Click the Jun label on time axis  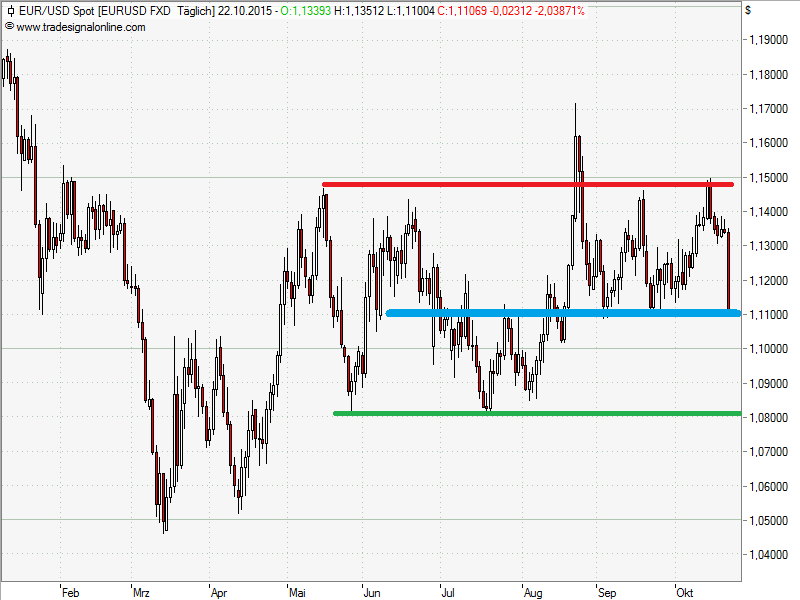(x=372, y=593)
